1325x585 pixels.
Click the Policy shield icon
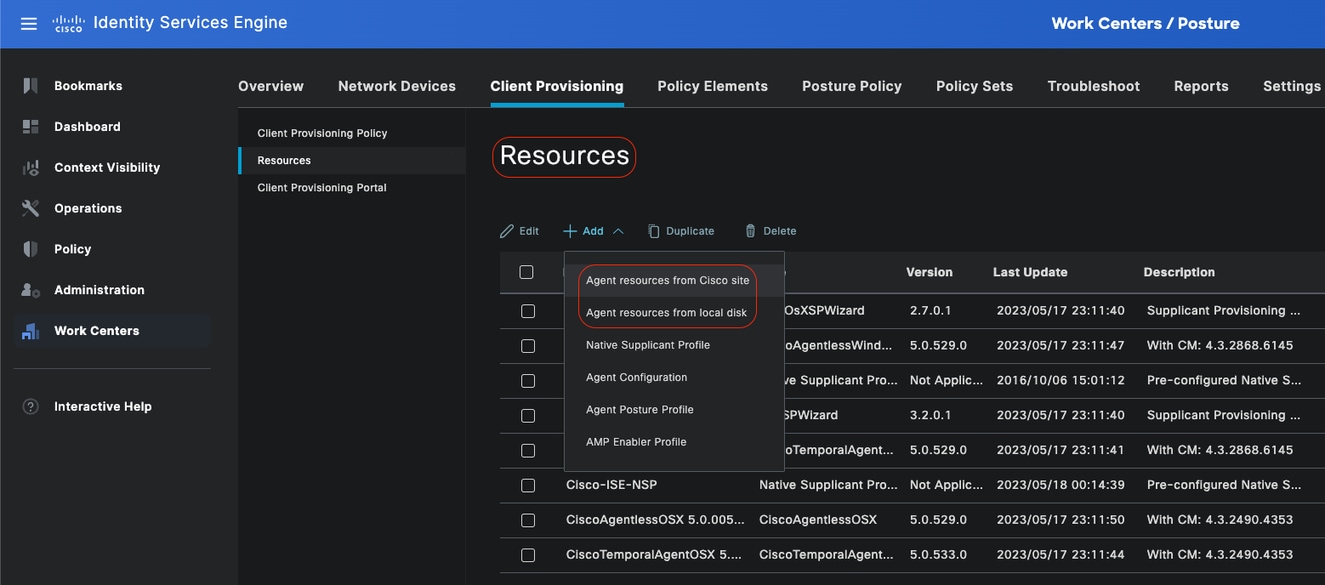30,249
